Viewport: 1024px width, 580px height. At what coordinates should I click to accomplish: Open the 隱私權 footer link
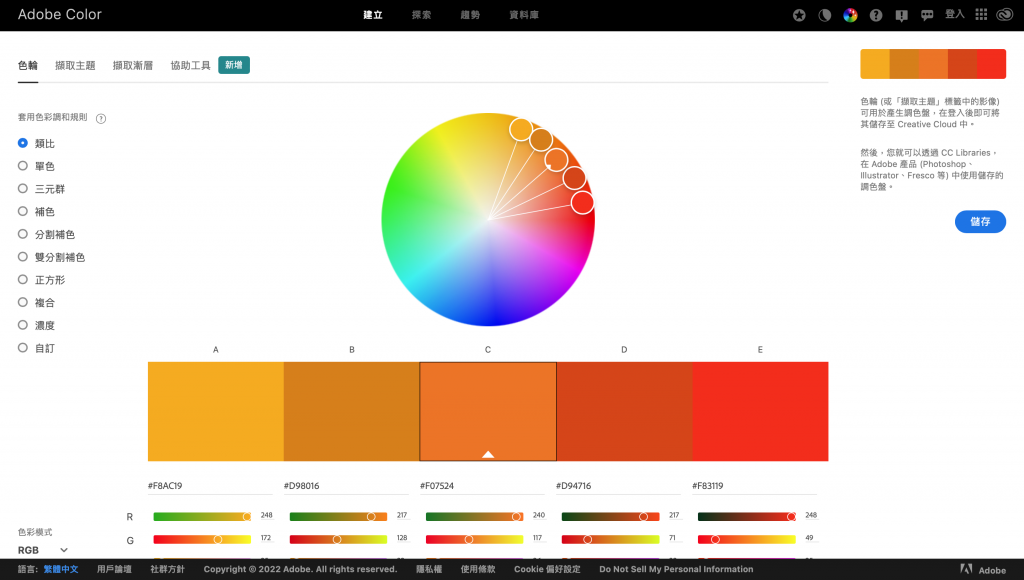pyautogui.click(x=429, y=570)
